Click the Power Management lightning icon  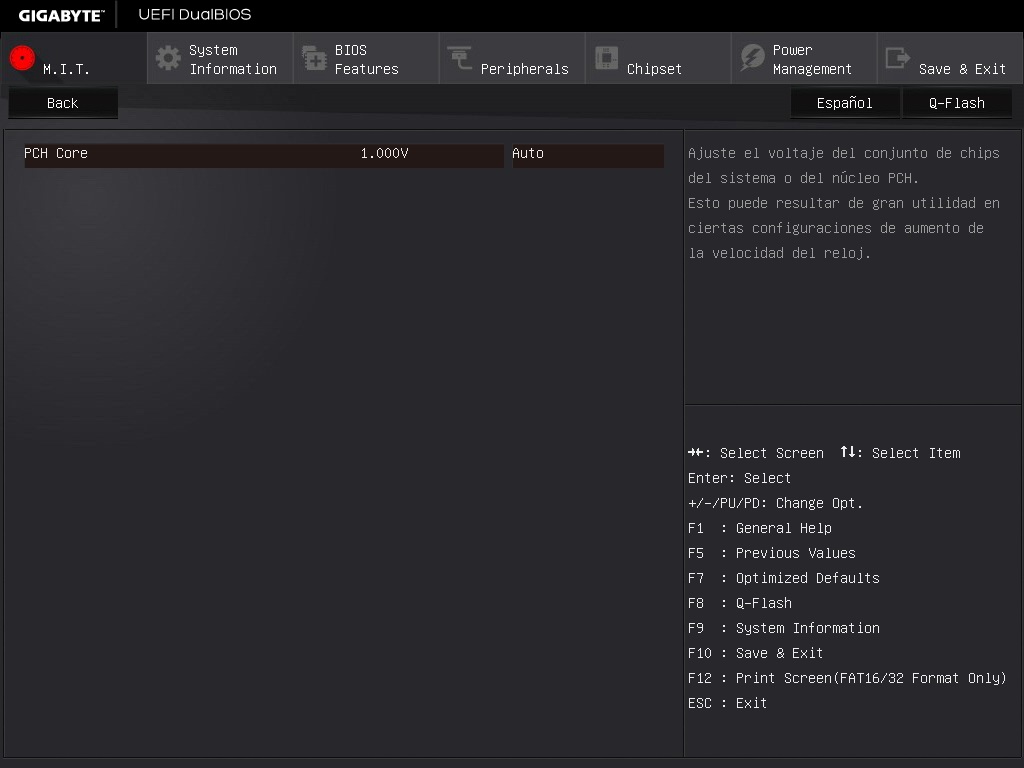tap(752, 58)
